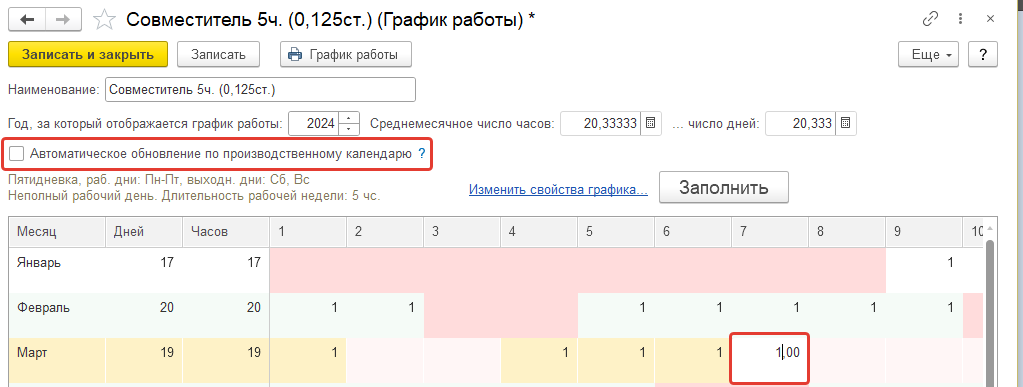Open the three-dot window menu

coord(961,19)
